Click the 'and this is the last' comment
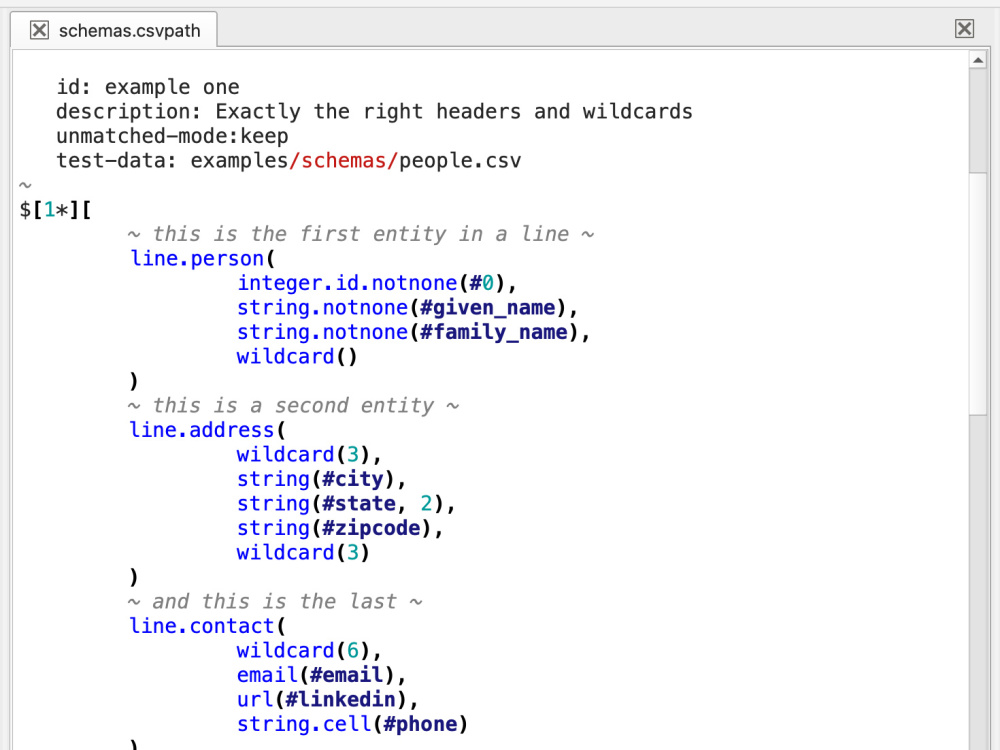This screenshot has width=1000, height=750. click(275, 601)
